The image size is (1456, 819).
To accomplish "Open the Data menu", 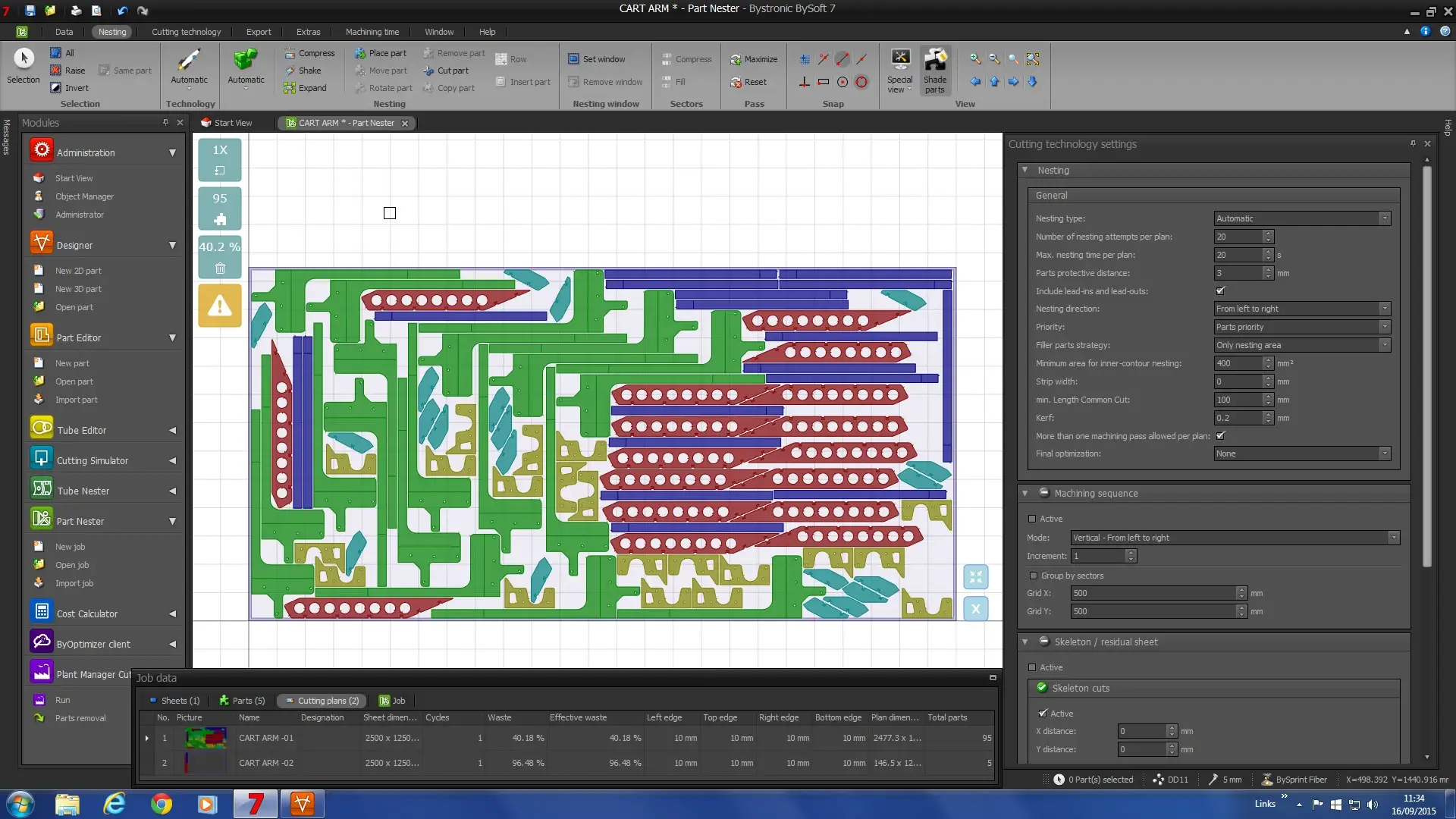I will (x=64, y=32).
